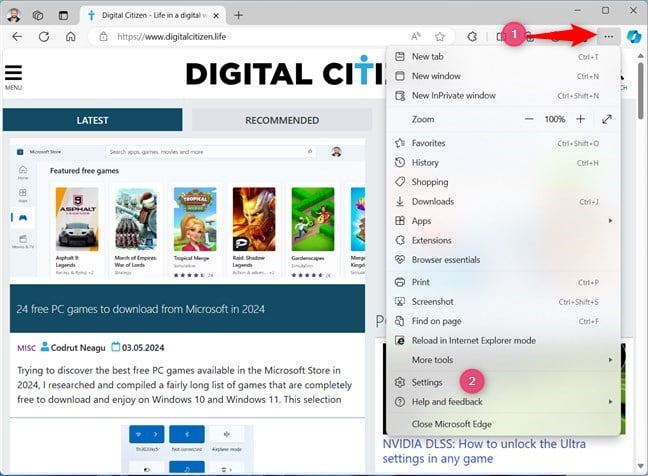Open the Edge profile avatar
Screen dimensions: 648x476
tap(14, 15)
